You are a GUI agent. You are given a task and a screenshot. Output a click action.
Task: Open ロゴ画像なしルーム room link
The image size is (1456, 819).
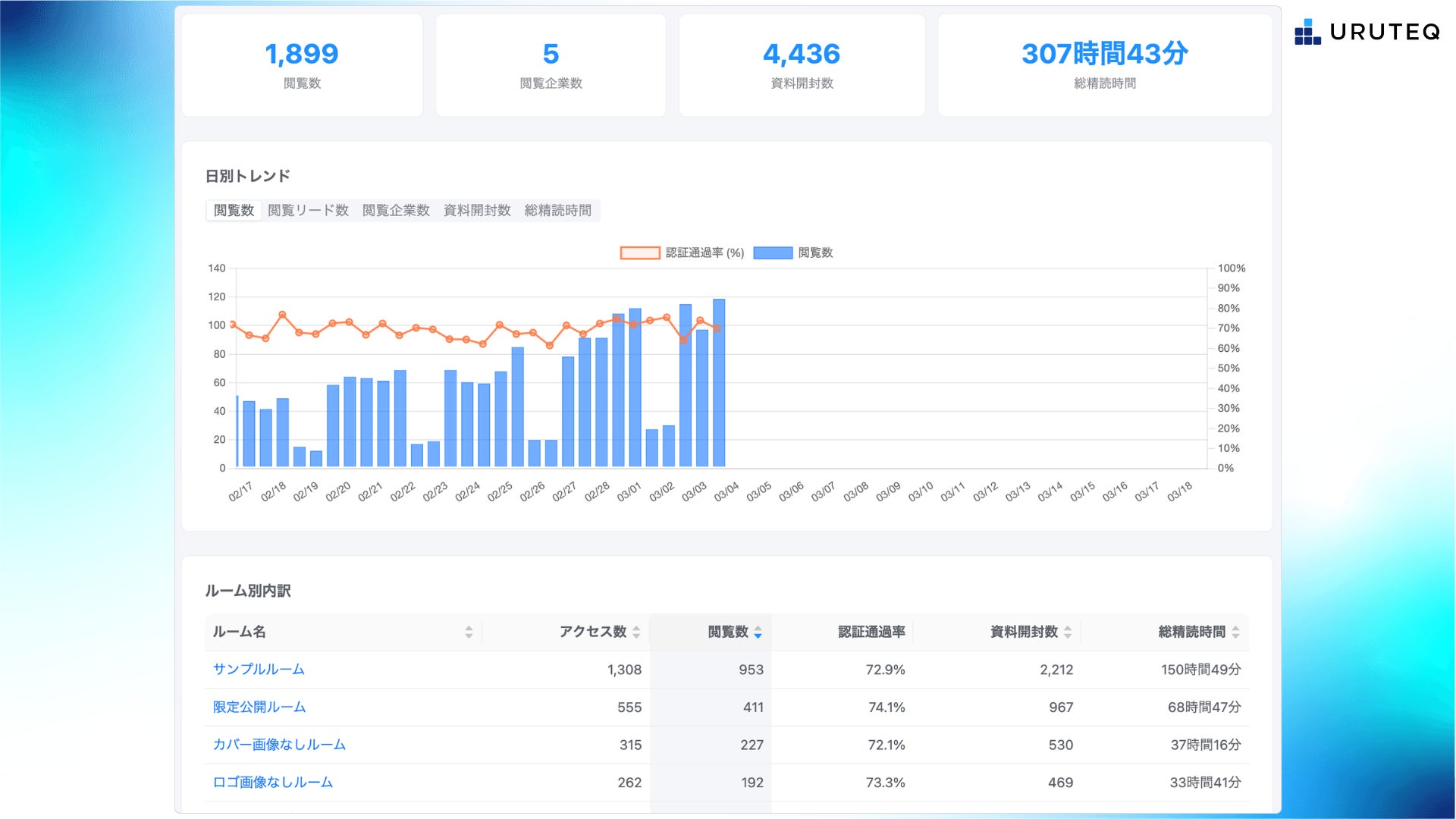(273, 783)
